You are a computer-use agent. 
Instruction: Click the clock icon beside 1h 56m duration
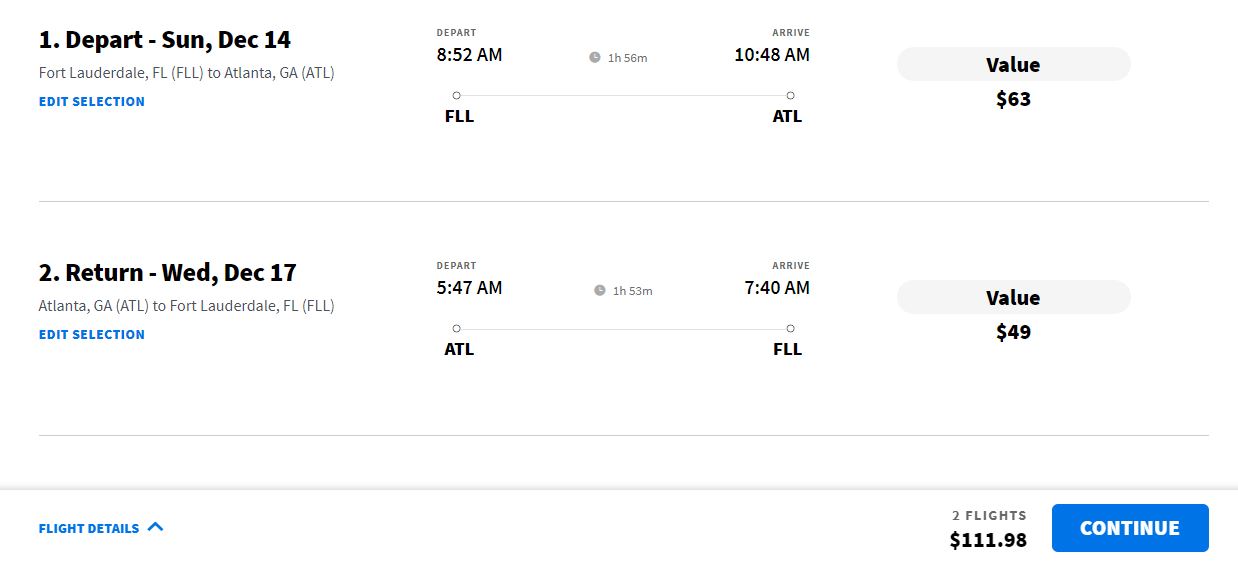click(595, 58)
